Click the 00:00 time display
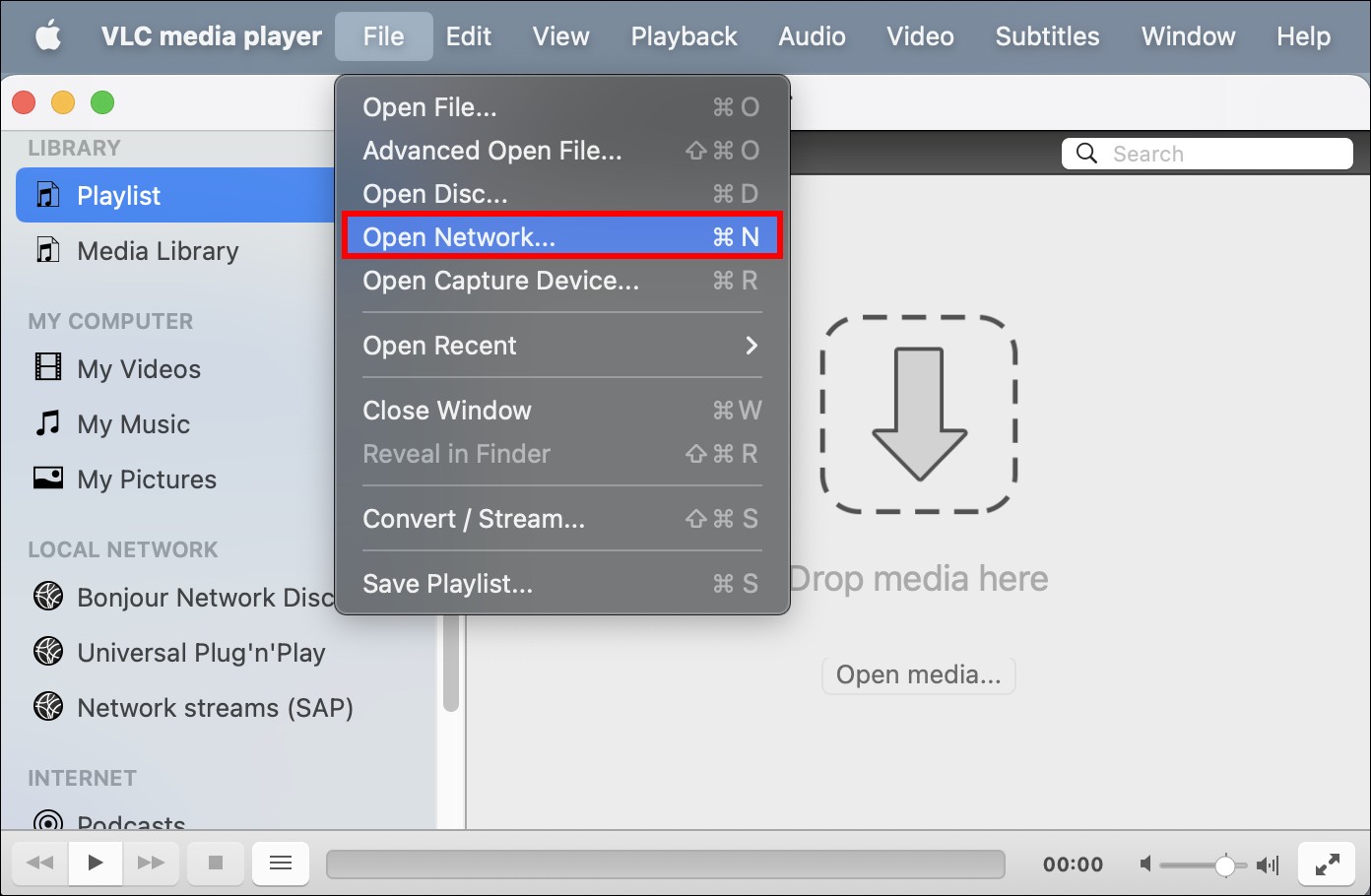The height and width of the screenshot is (896, 1371). (1073, 864)
